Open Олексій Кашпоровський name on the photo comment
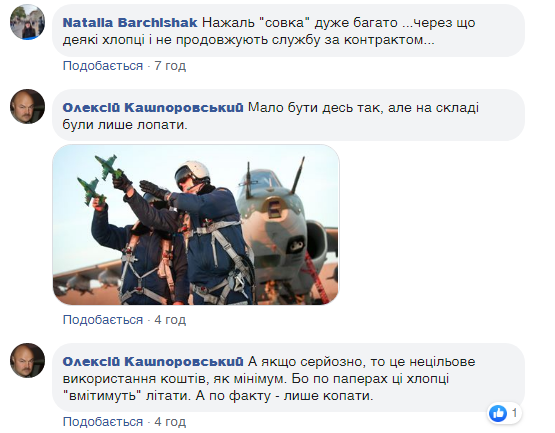 point(153,108)
